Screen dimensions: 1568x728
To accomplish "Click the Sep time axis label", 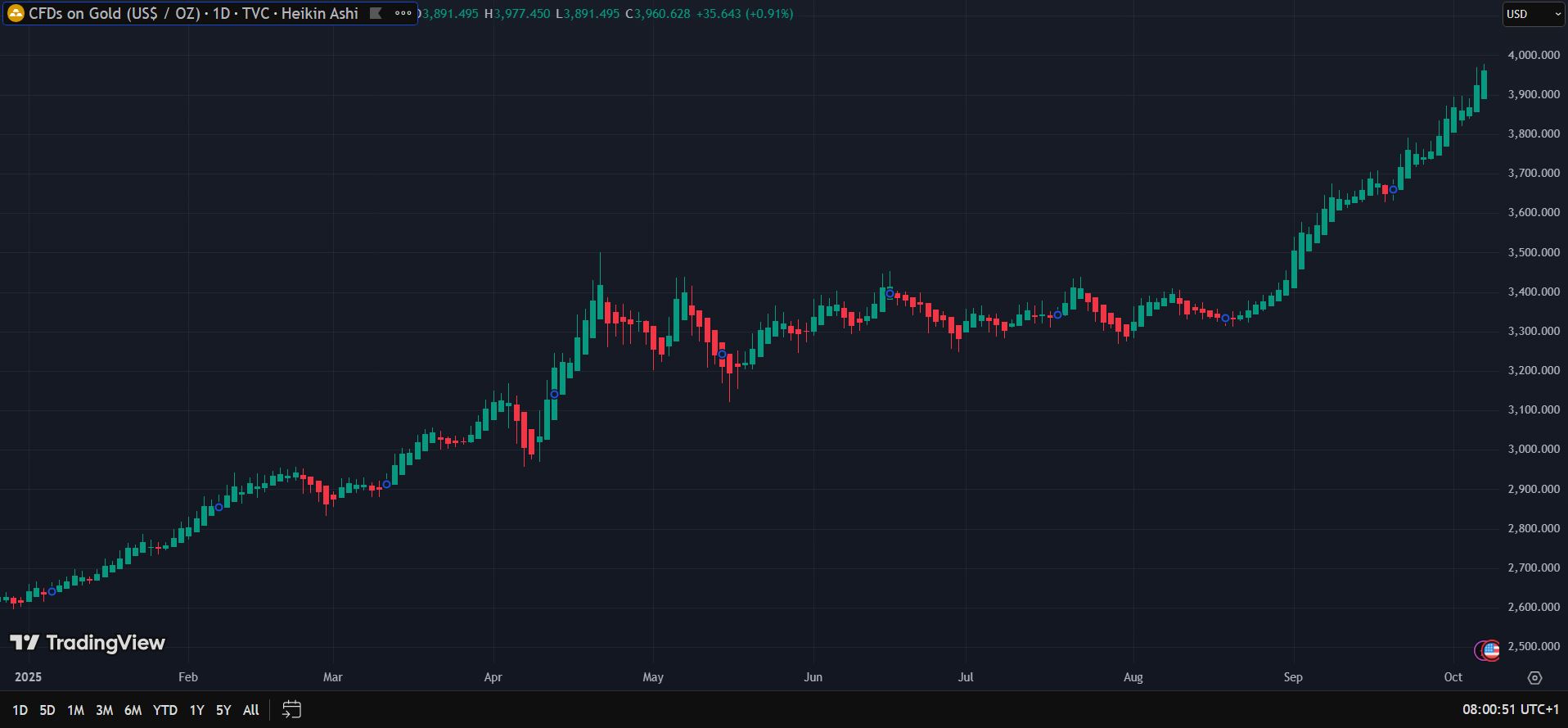I will [1293, 677].
